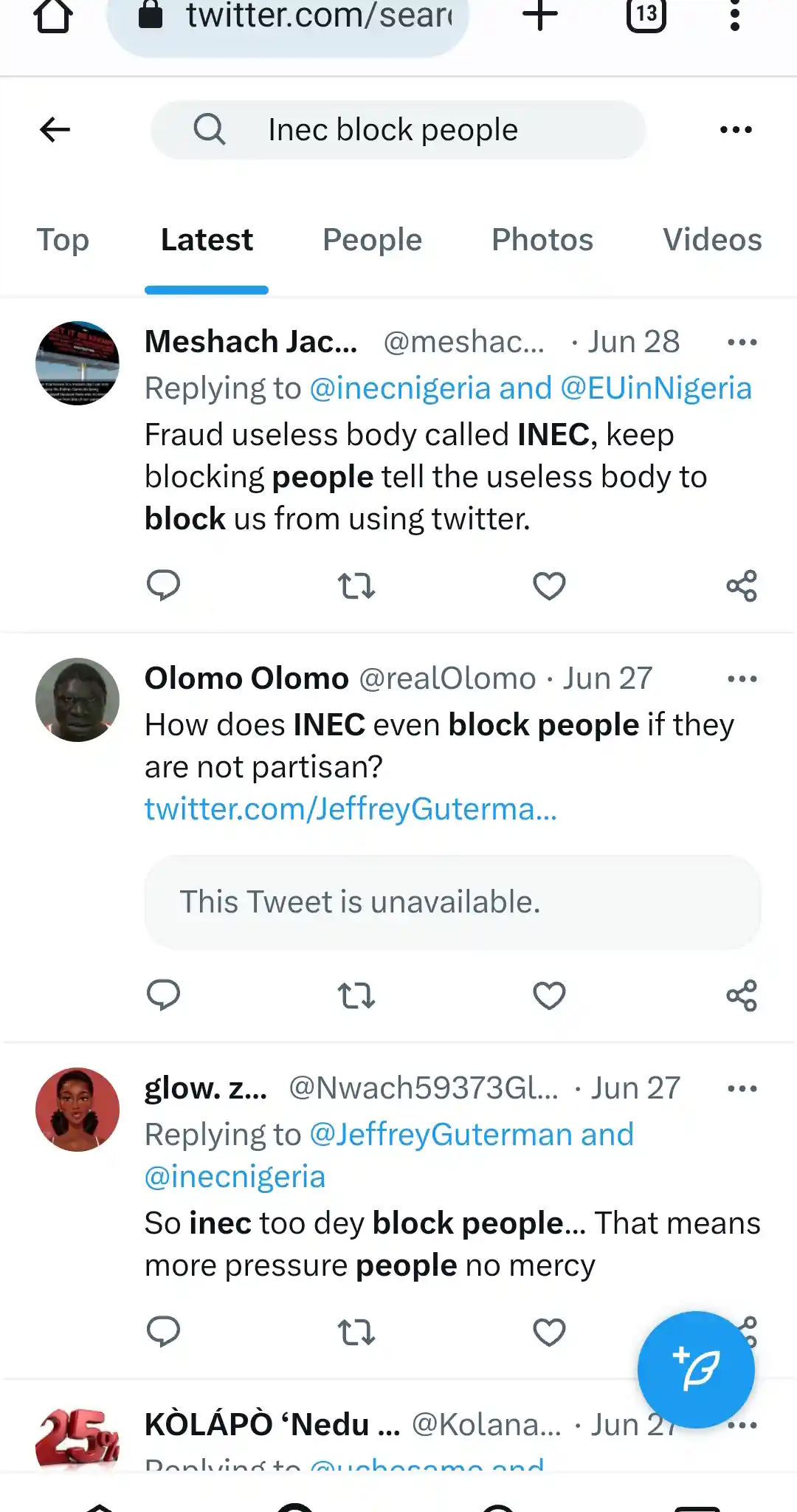This screenshot has height=1512, width=797.
Task: Open the three-dot menu on Meshach's tweet
Action: [742, 341]
